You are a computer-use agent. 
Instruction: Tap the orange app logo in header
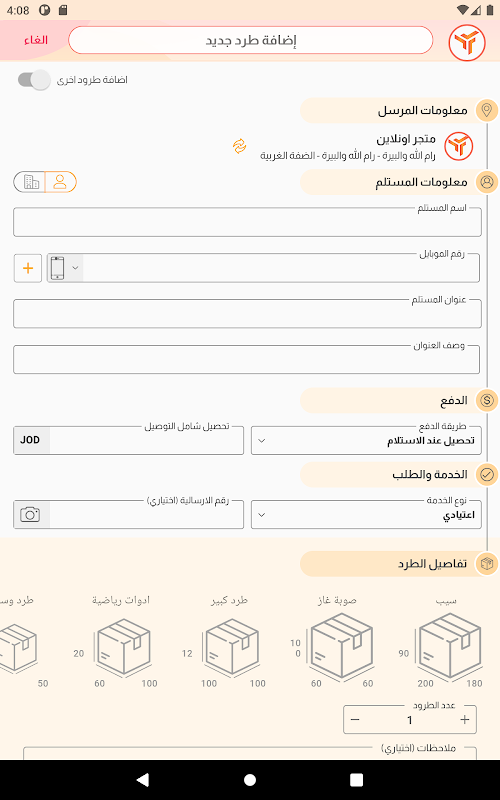pos(467,42)
